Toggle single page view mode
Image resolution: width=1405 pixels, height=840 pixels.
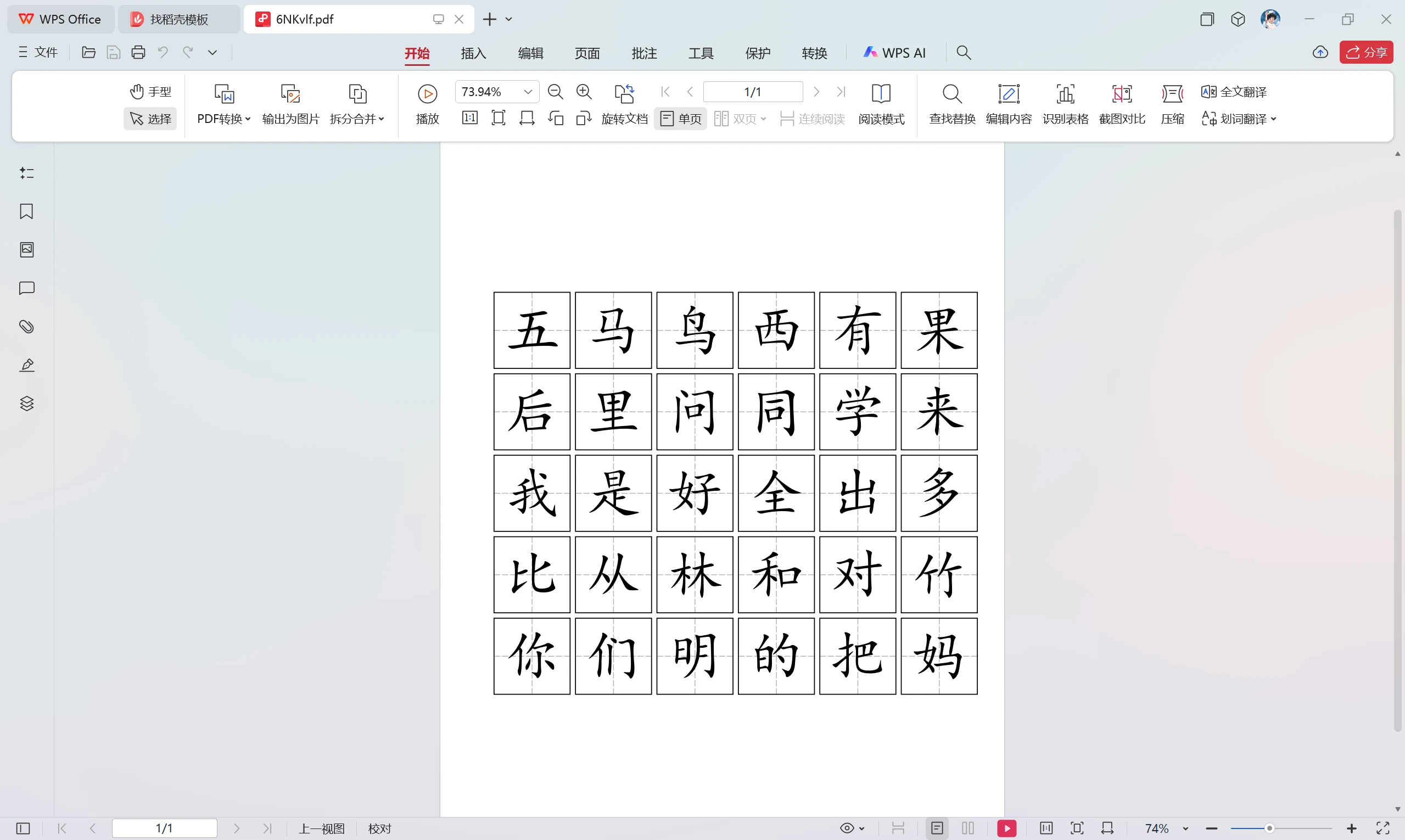(680, 119)
